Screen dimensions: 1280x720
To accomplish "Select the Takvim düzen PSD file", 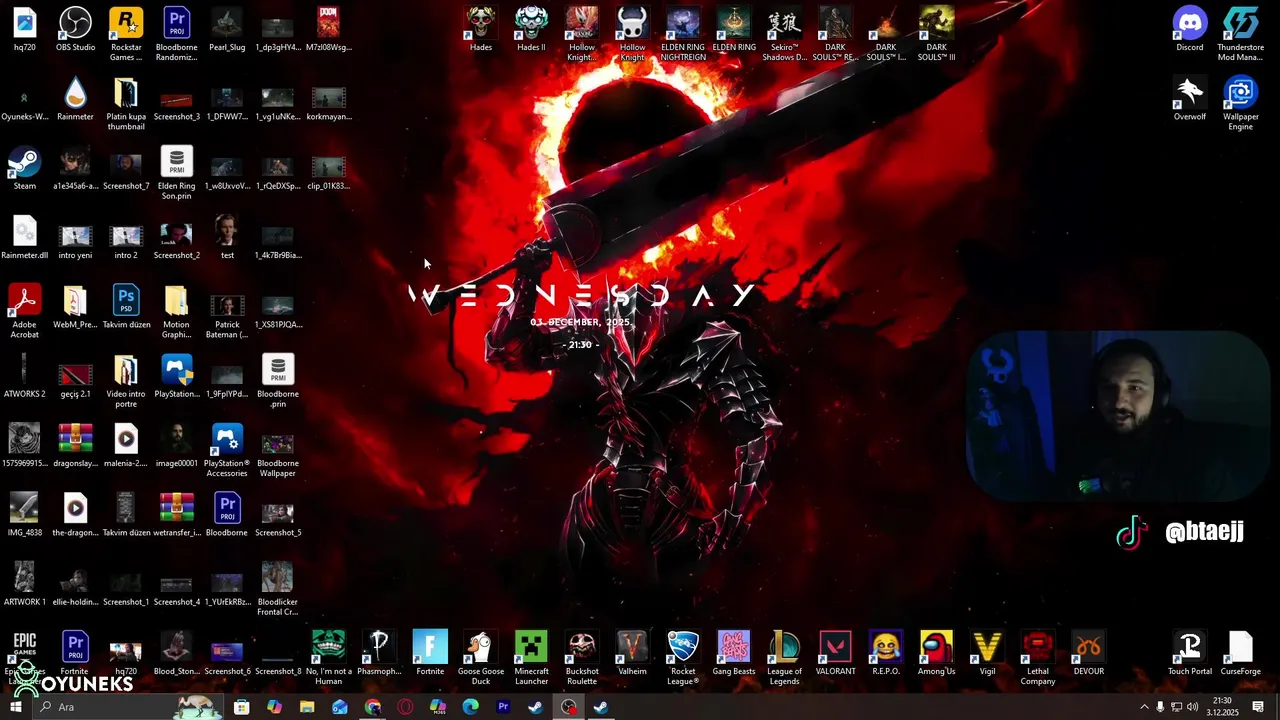I will point(126,307).
